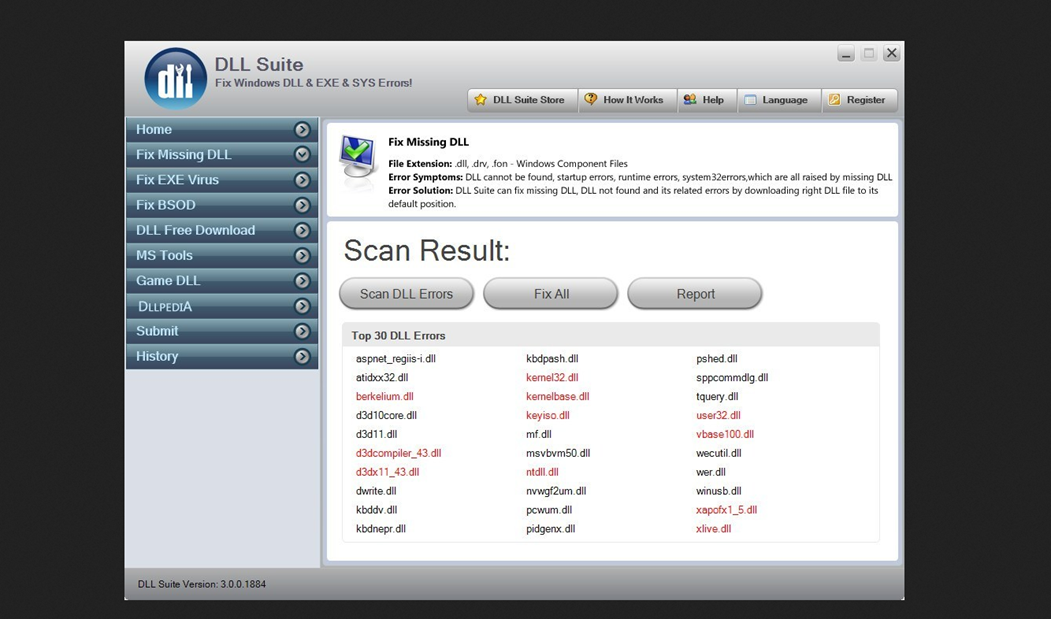1051x619 pixels.
Task: Click the arrow icon on History row
Action: [302, 357]
